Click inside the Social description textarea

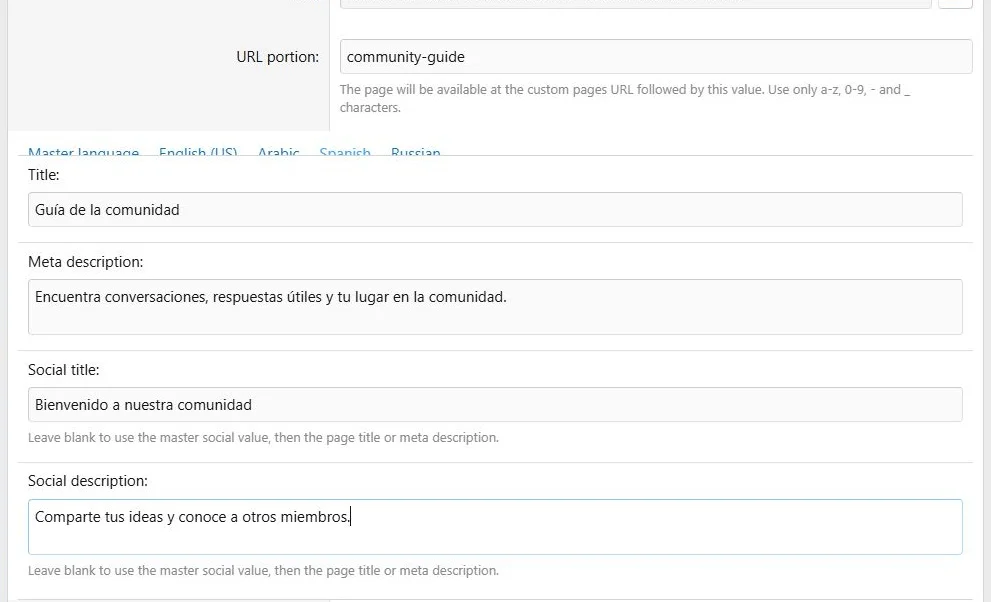pyautogui.click(x=495, y=527)
